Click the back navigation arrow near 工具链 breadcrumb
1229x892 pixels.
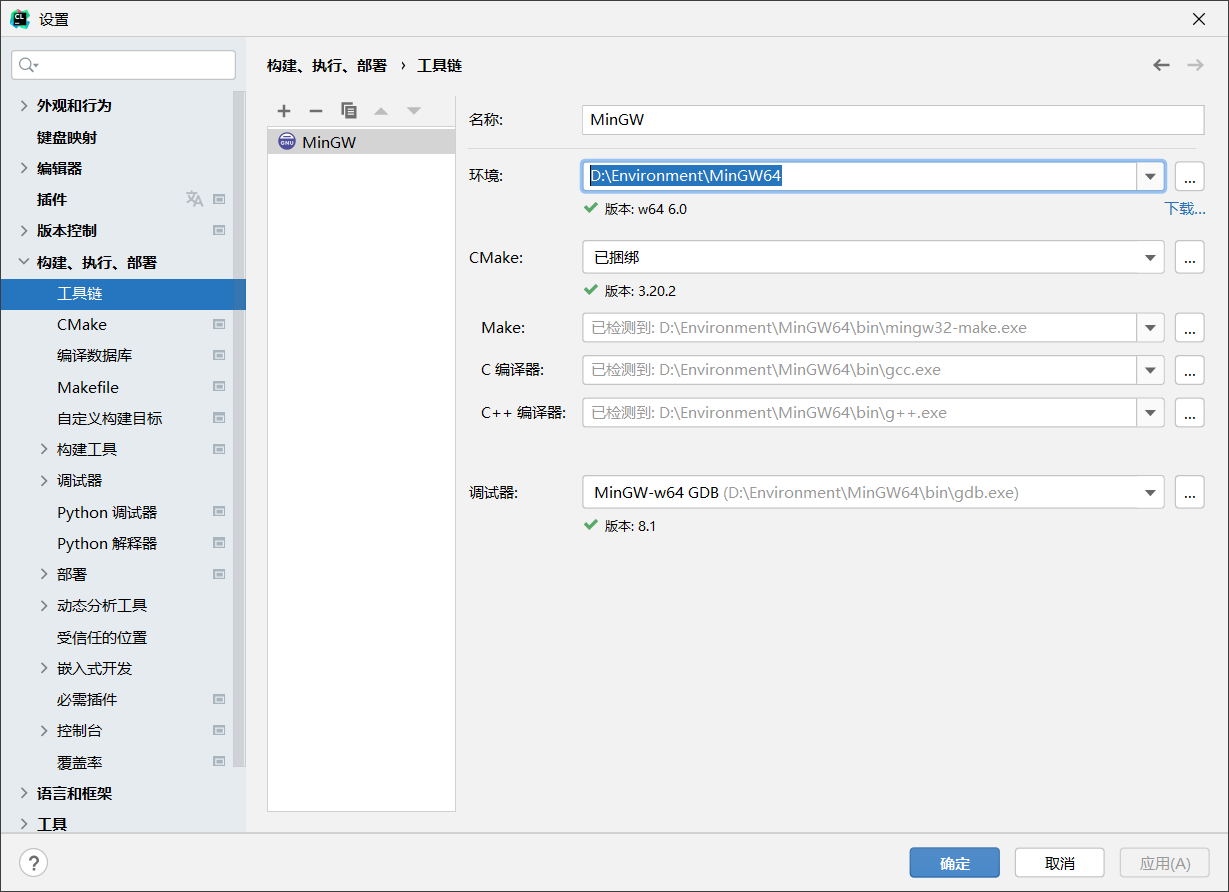(x=1161, y=64)
